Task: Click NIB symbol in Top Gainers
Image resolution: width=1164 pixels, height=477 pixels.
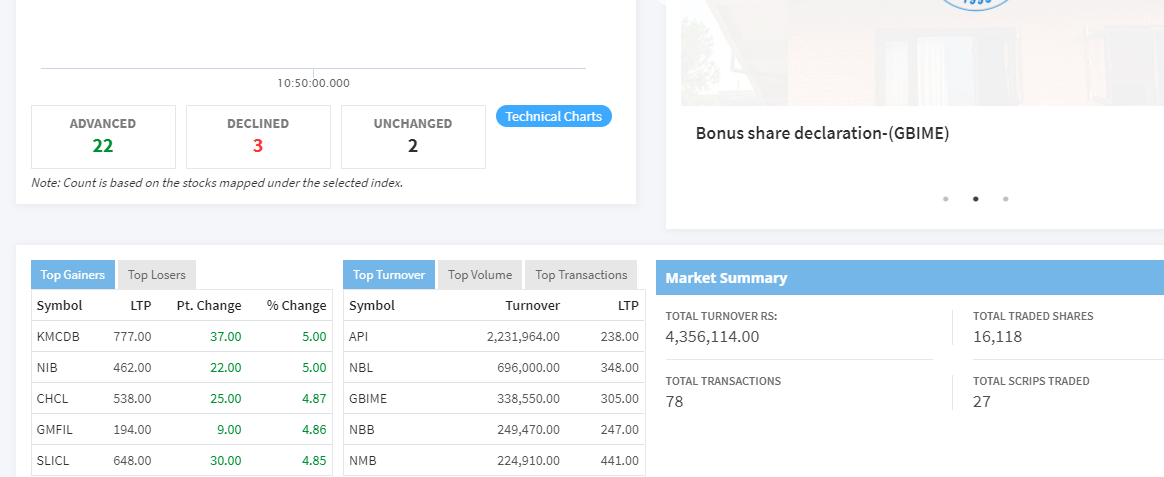Action: pyautogui.click(x=47, y=368)
